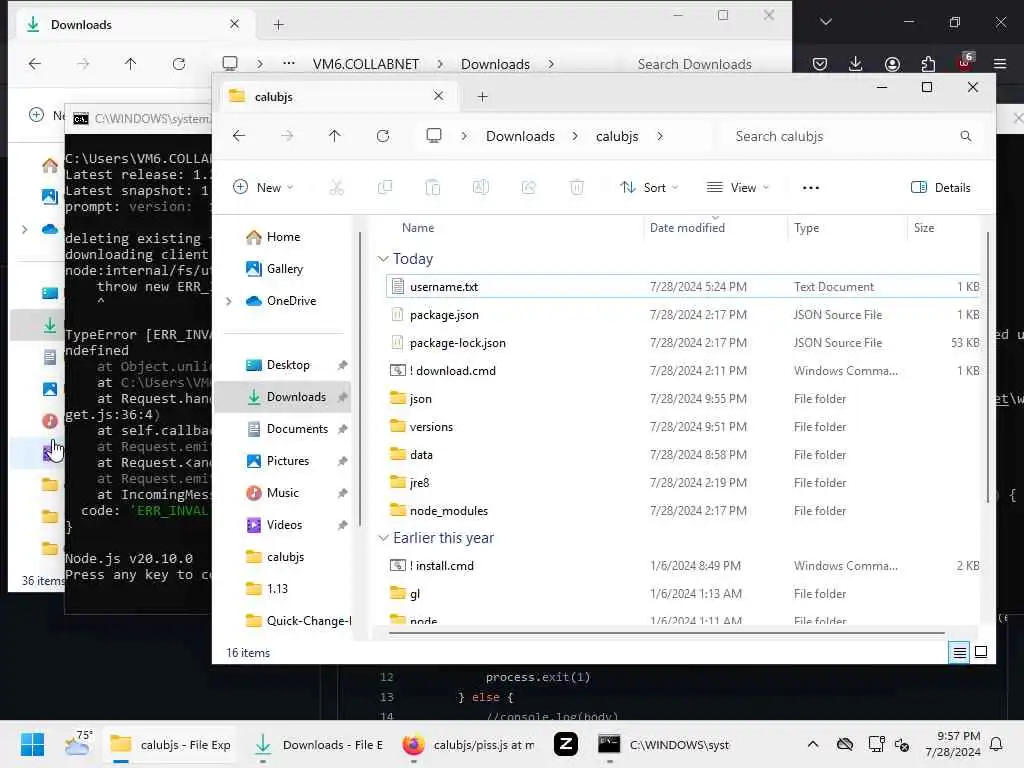Sort by Date modified column header

[x=687, y=228]
